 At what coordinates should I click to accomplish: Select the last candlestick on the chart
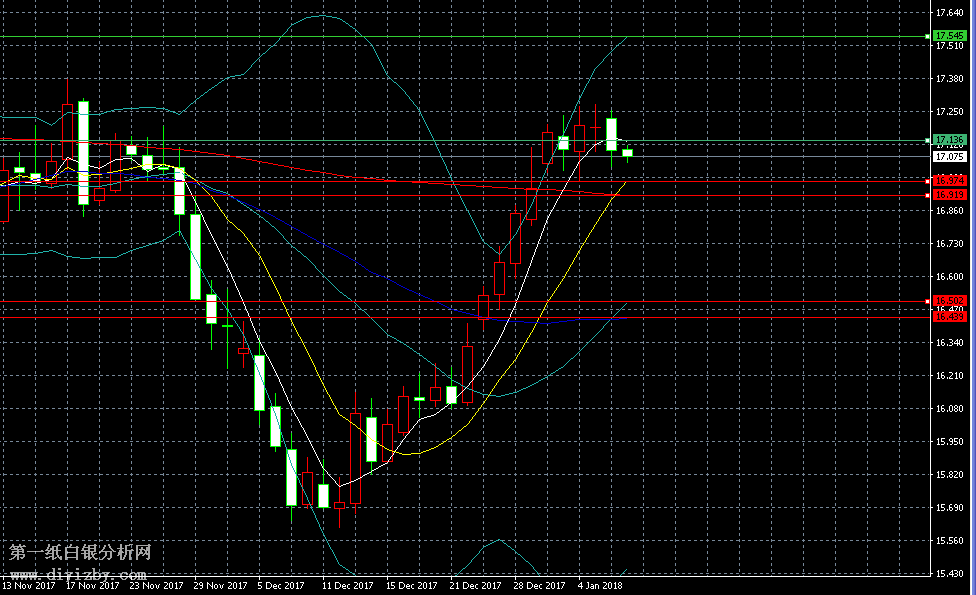coord(628,153)
